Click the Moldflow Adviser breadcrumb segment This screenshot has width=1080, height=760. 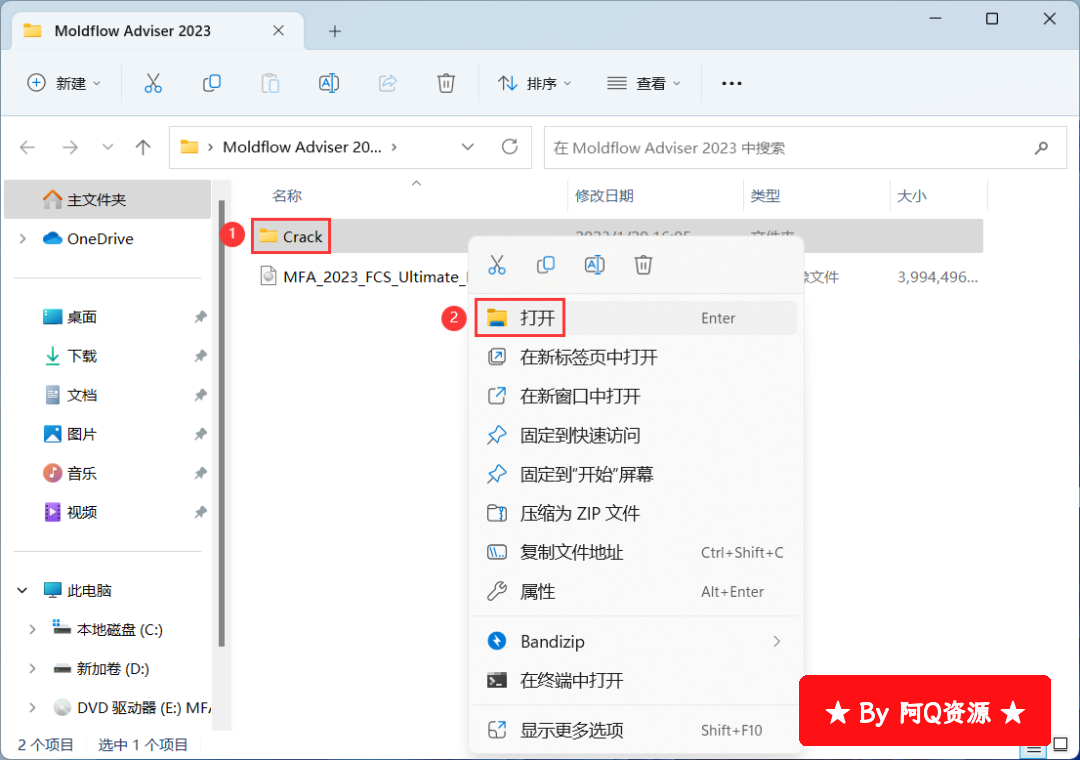click(302, 147)
